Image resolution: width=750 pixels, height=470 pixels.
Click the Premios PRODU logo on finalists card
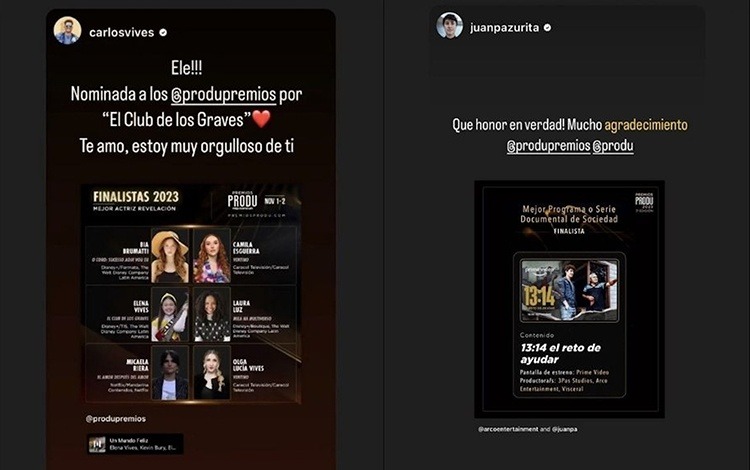click(242, 201)
